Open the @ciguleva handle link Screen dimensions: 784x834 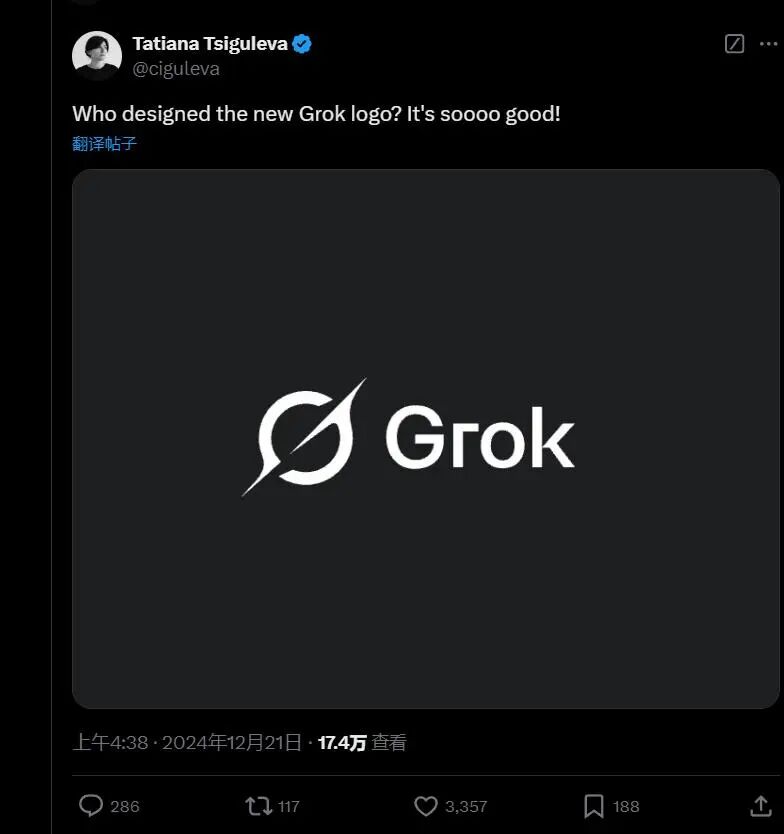pyautogui.click(x=176, y=69)
